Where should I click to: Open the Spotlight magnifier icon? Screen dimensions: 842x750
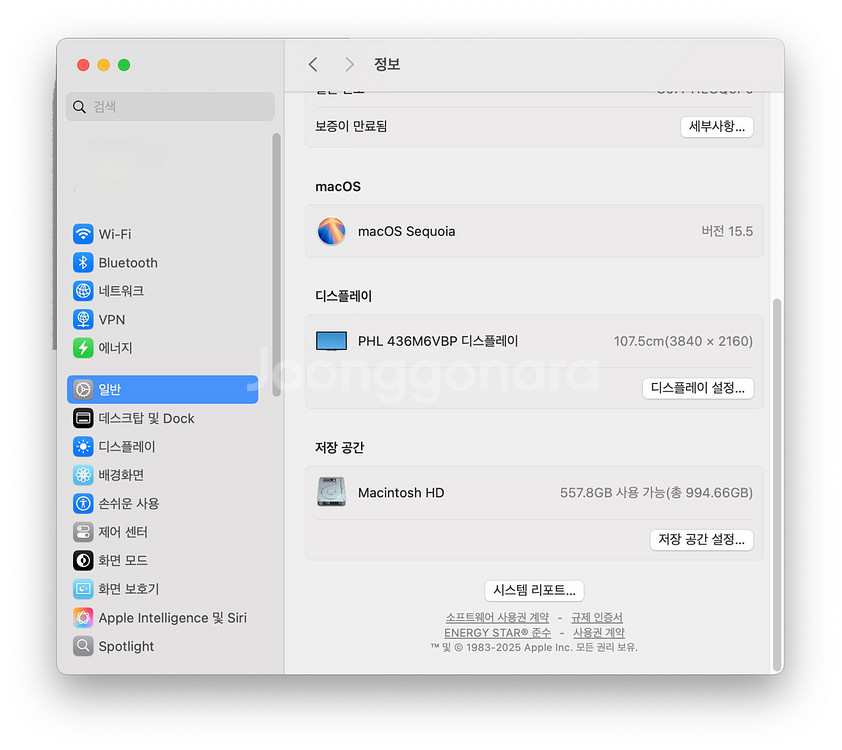click(83, 646)
